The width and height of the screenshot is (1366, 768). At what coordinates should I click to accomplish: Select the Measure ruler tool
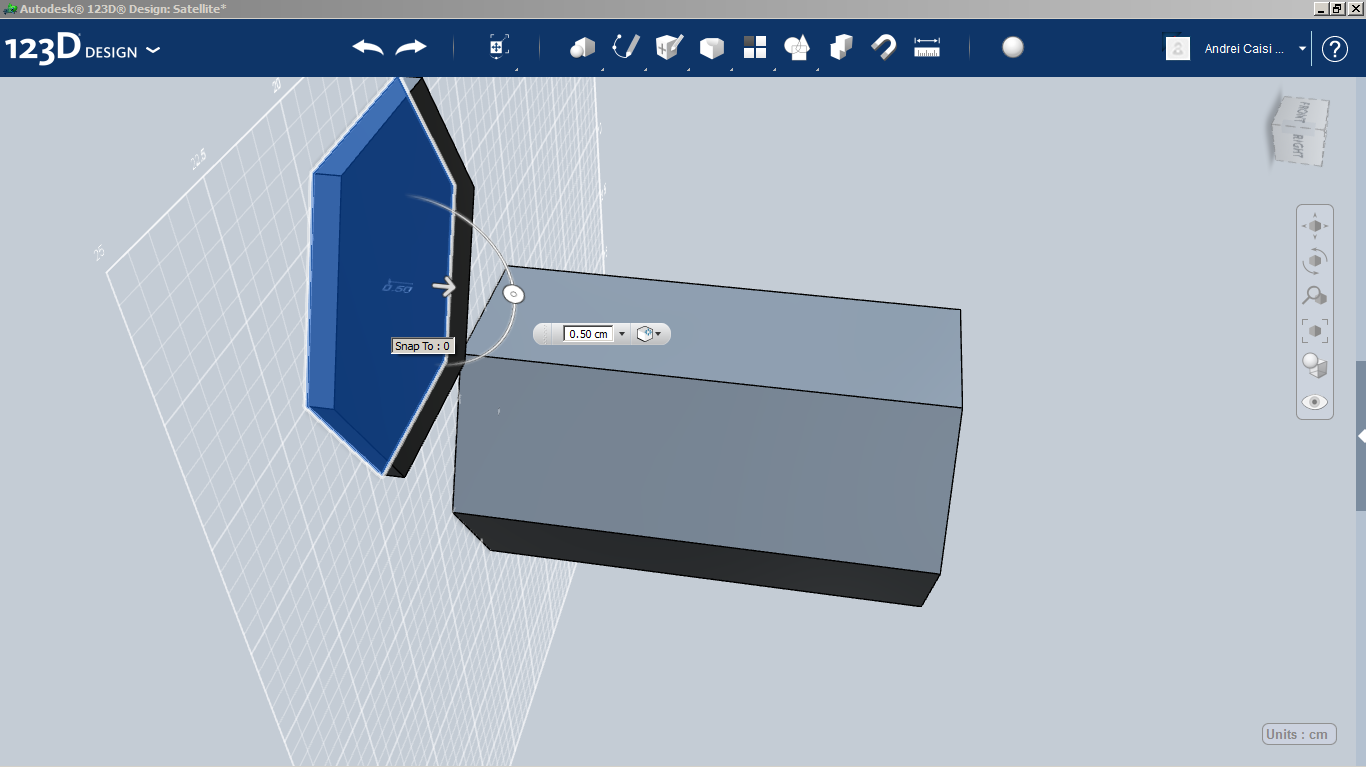tap(928, 47)
